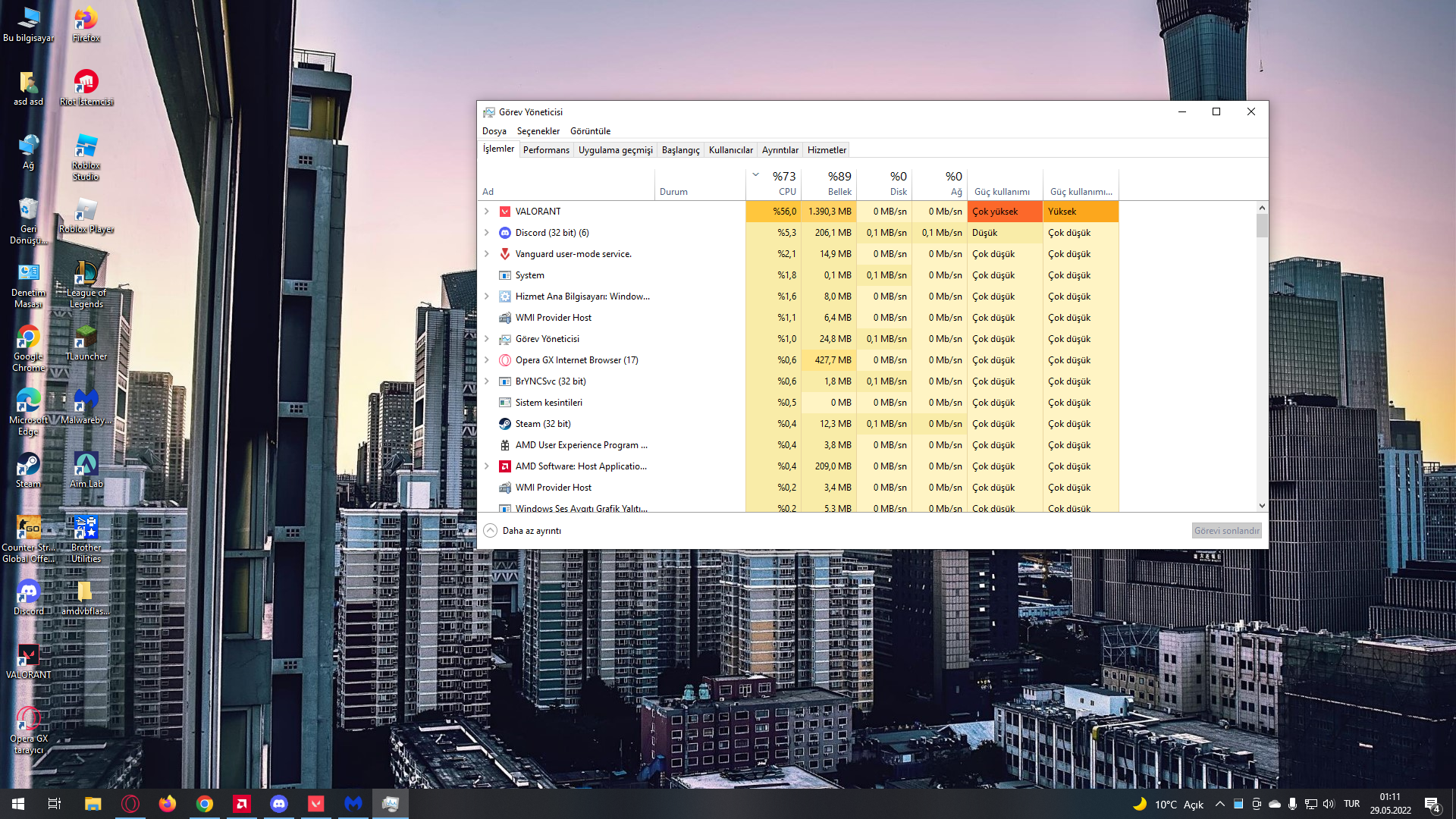The image size is (1456, 819).
Task: Click Opera GX icon in taskbar
Action: [x=130, y=804]
